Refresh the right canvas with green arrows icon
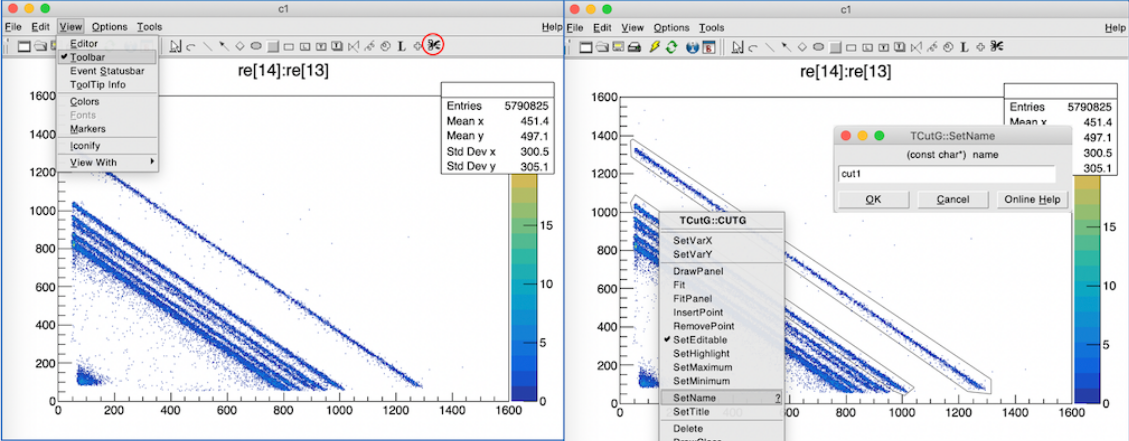The width and height of the screenshot is (1129, 441). (x=672, y=47)
